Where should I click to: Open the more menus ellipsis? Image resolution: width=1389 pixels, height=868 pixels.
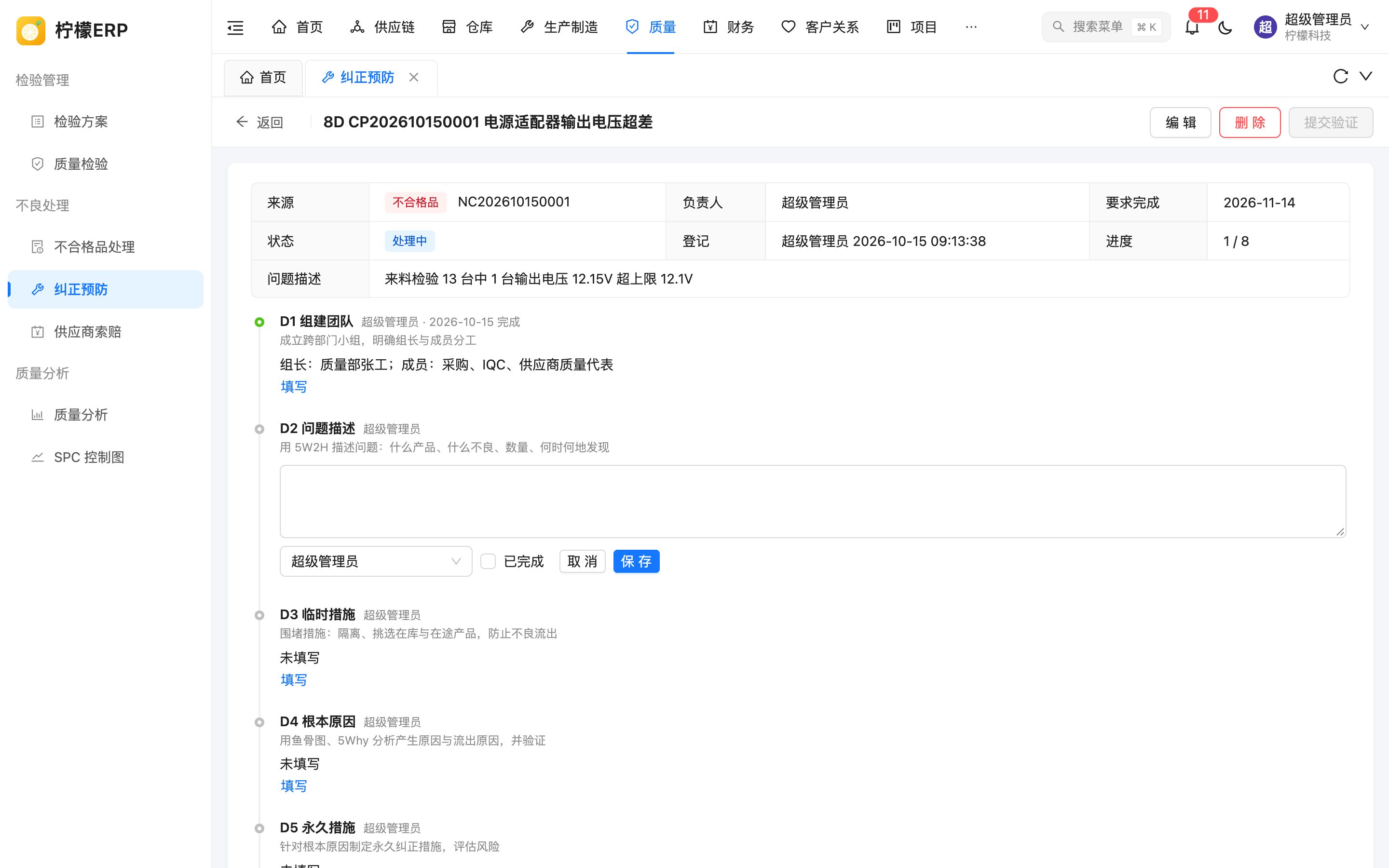(971, 27)
